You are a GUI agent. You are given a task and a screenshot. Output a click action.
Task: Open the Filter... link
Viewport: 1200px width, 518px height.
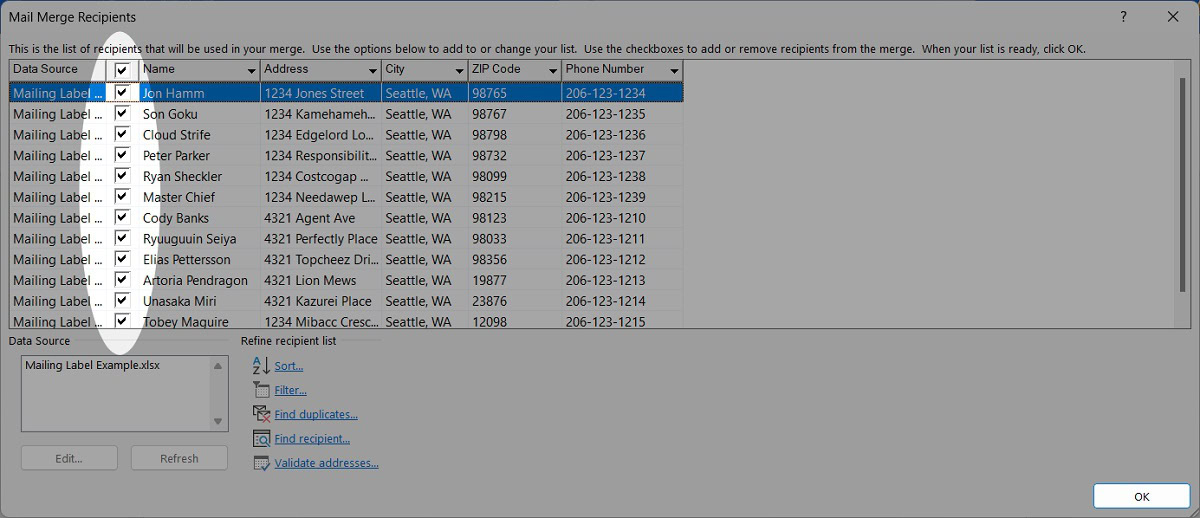pyautogui.click(x=290, y=390)
